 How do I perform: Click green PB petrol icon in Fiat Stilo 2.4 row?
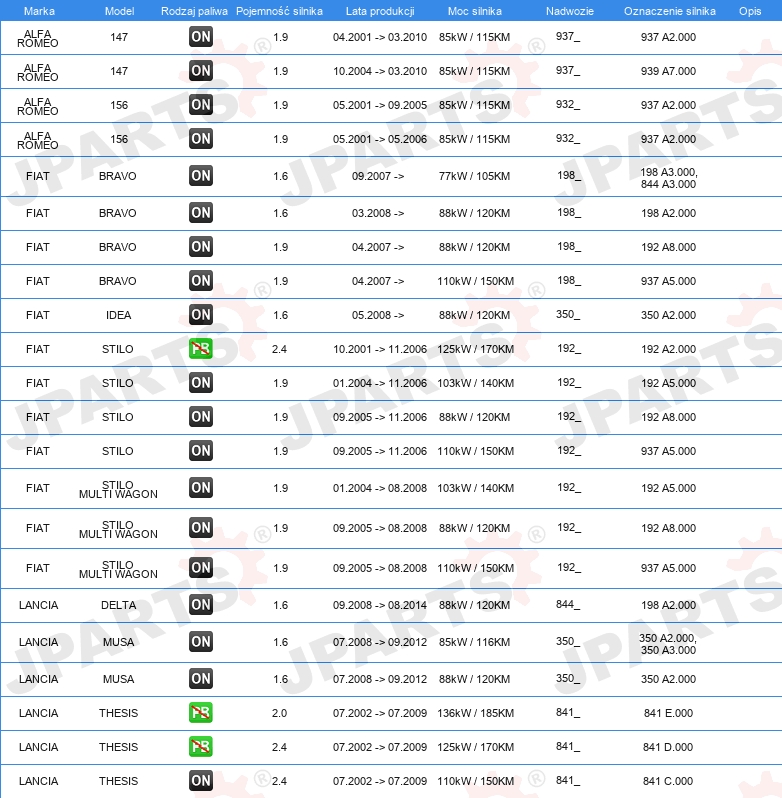coord(200,349)
